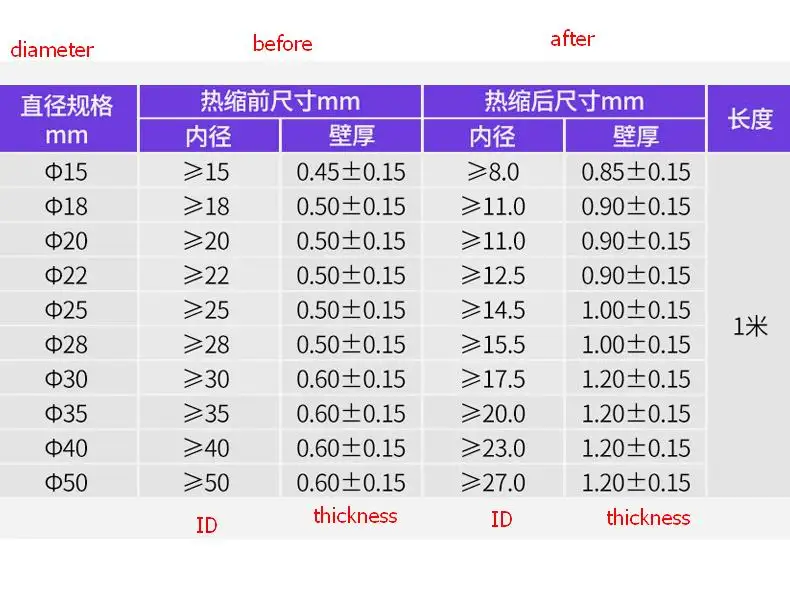The height and width of the screenshot is (600, 790).
Task: Select the Φ22 row label
Action: (66, 275)
